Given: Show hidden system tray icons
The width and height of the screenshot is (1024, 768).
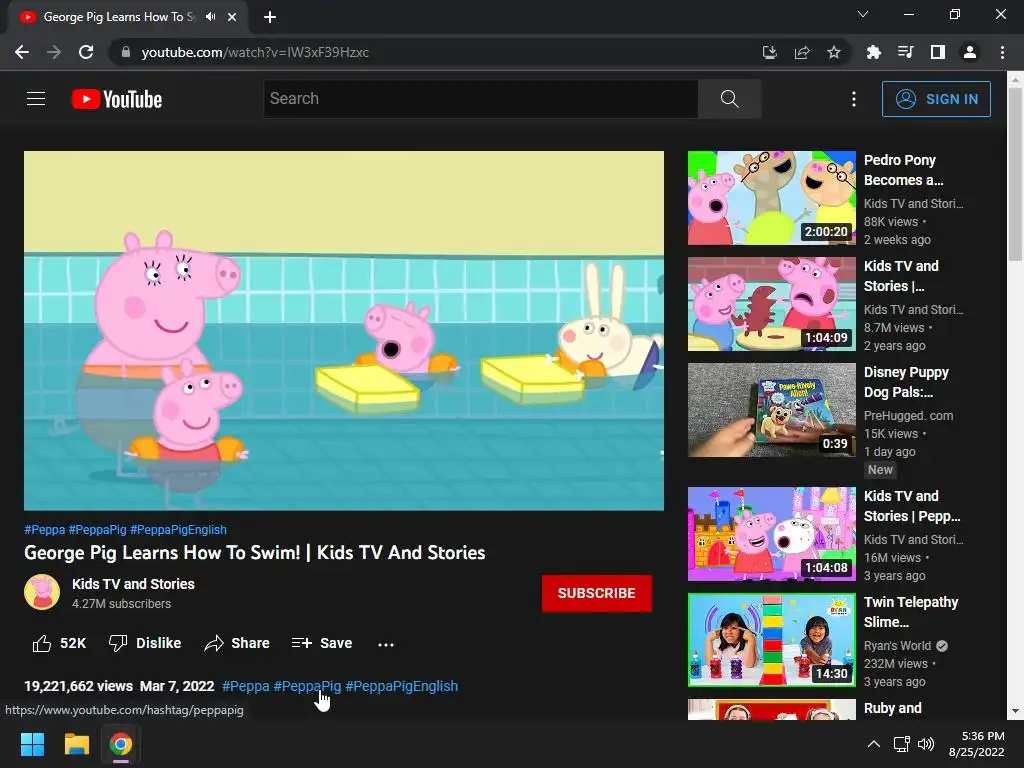Looking at the screenshot, I should [873, 744].
